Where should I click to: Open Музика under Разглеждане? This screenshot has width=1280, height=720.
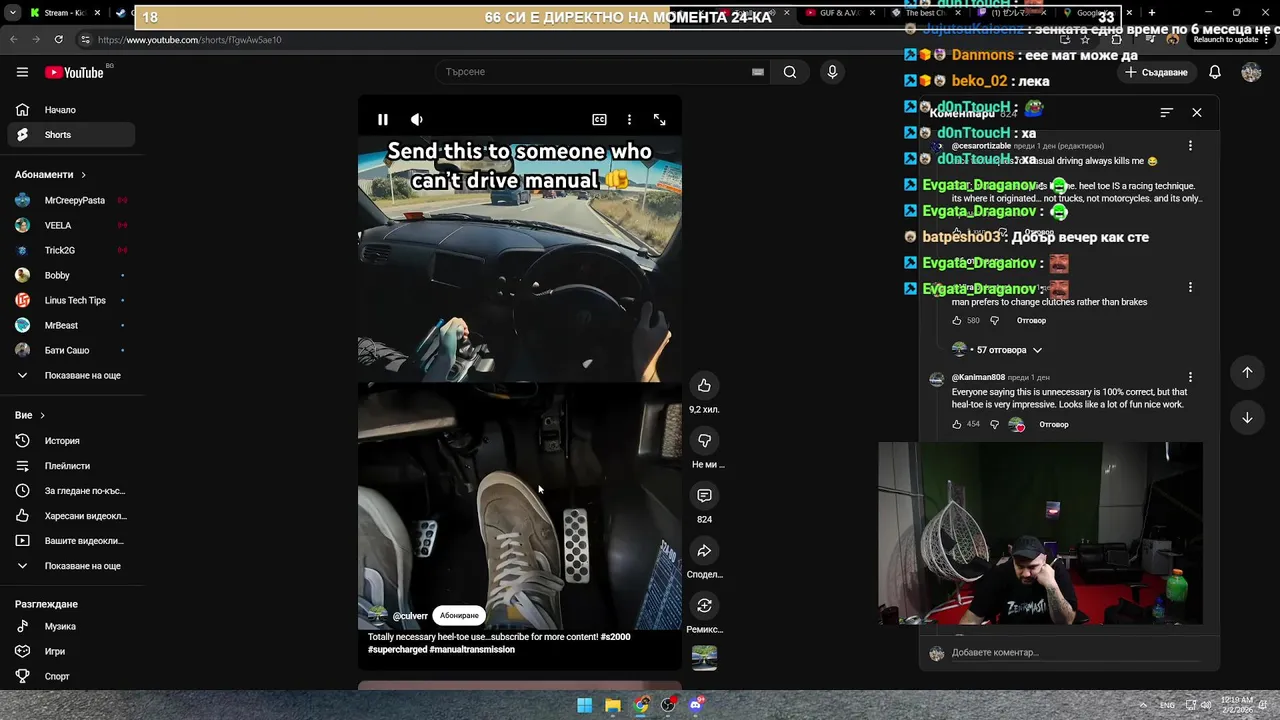pos(70,626)
